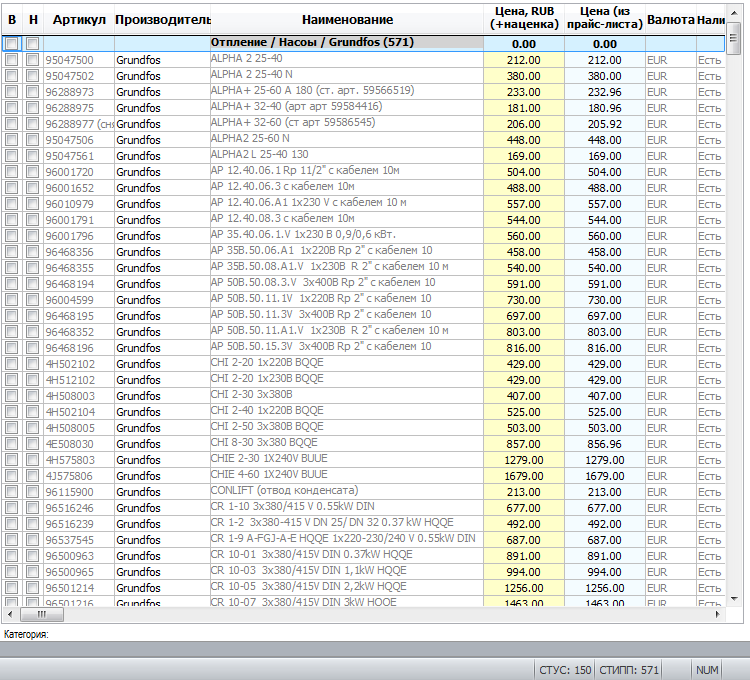
Task: Click article number 4H502104
Action: (70, 412)
